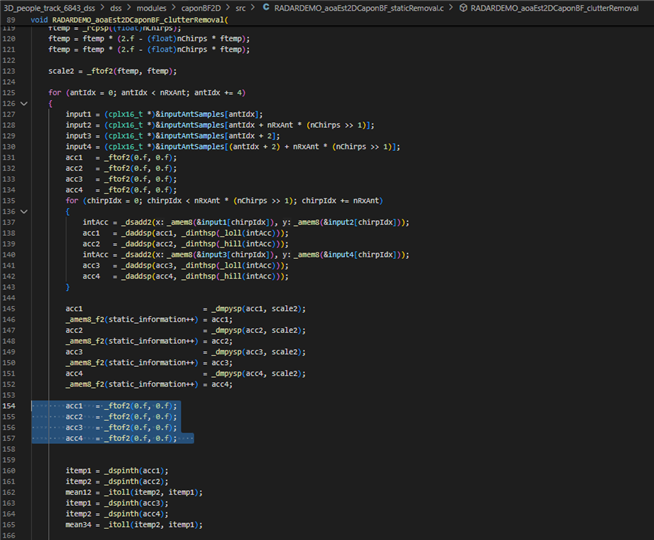This screenshot has height=540, width=654.
Task: Click '_dsadd2' call on line 140
Action: (x=136, y=255)
